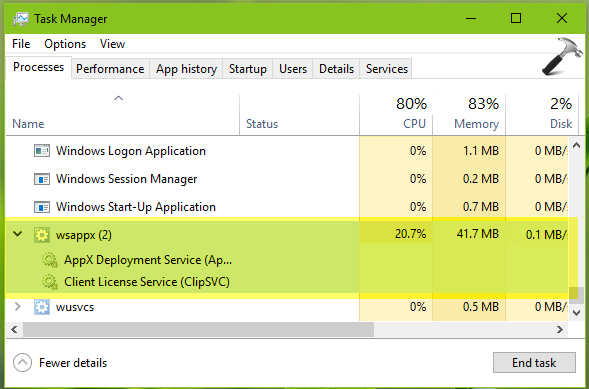Select the Windows Start-Up Application row
This screenshot has height=389, width=589.
click(287, 207)
